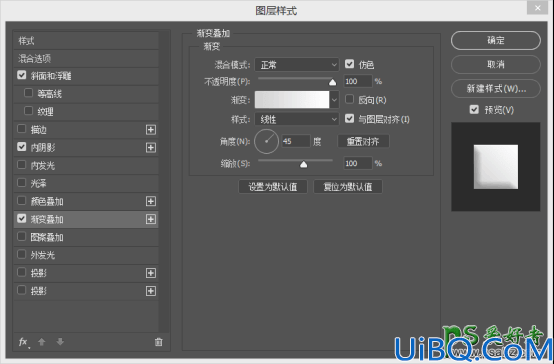
Task: Select the 内发光 effect row
Action: (x=86, y=165)
